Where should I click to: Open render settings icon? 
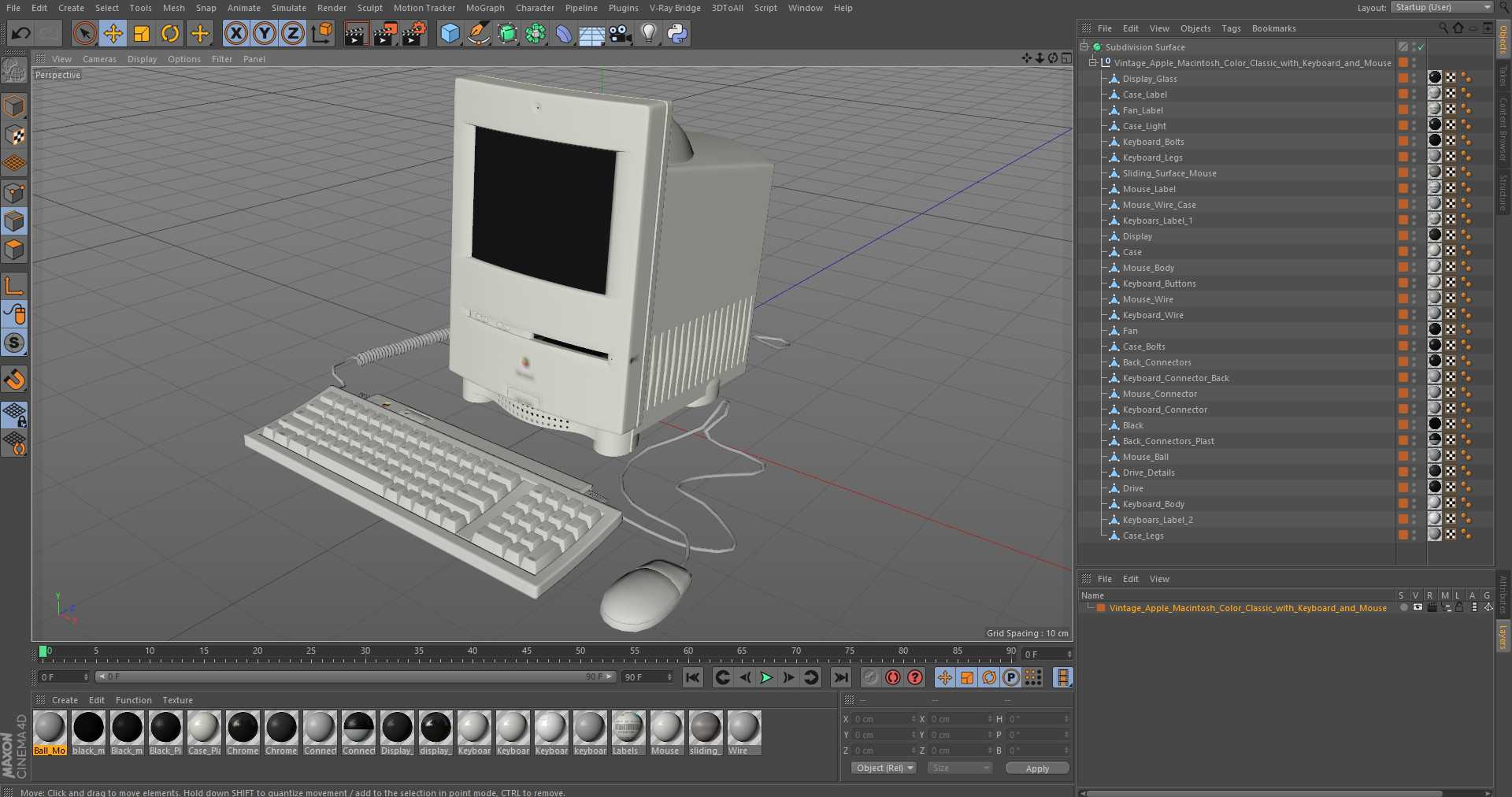click(414, 33)
